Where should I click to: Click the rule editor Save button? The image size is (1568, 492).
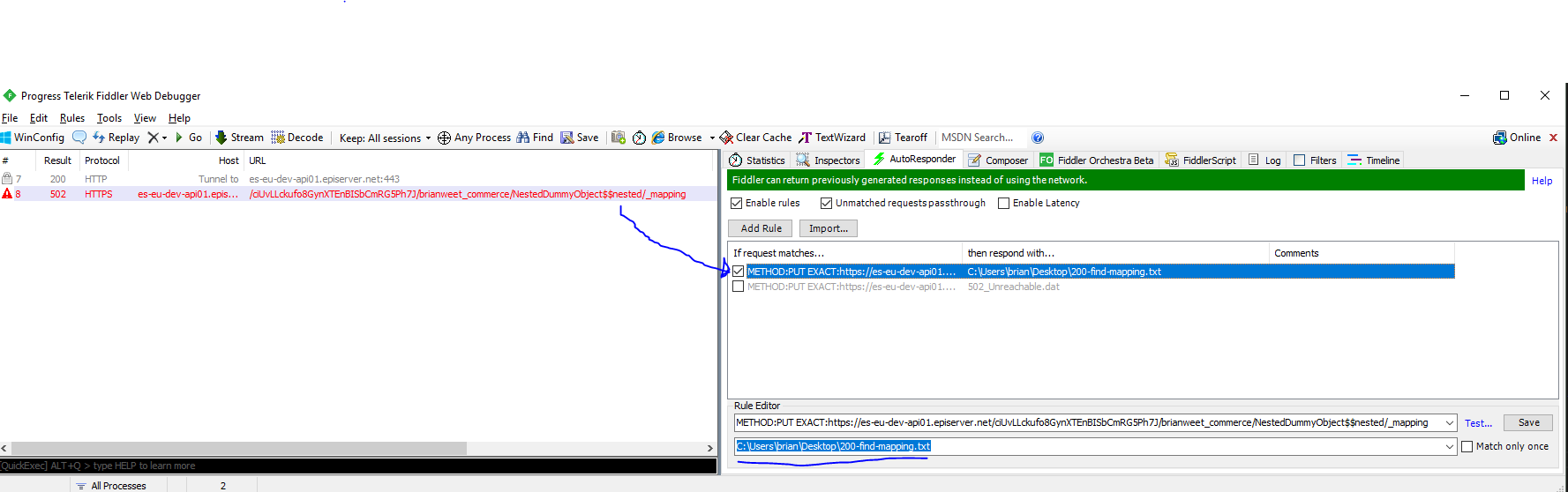click(x=1529, y=423)
